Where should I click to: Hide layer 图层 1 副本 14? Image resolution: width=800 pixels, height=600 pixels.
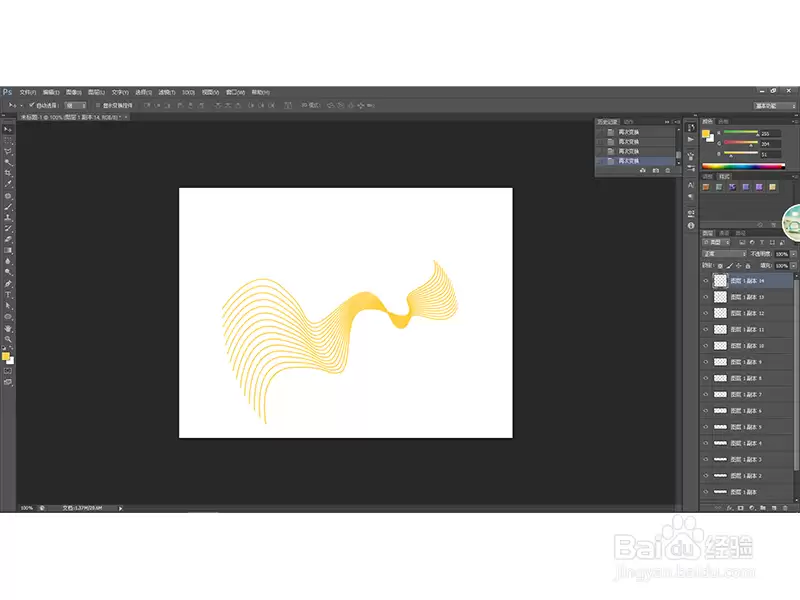point(706,281)
